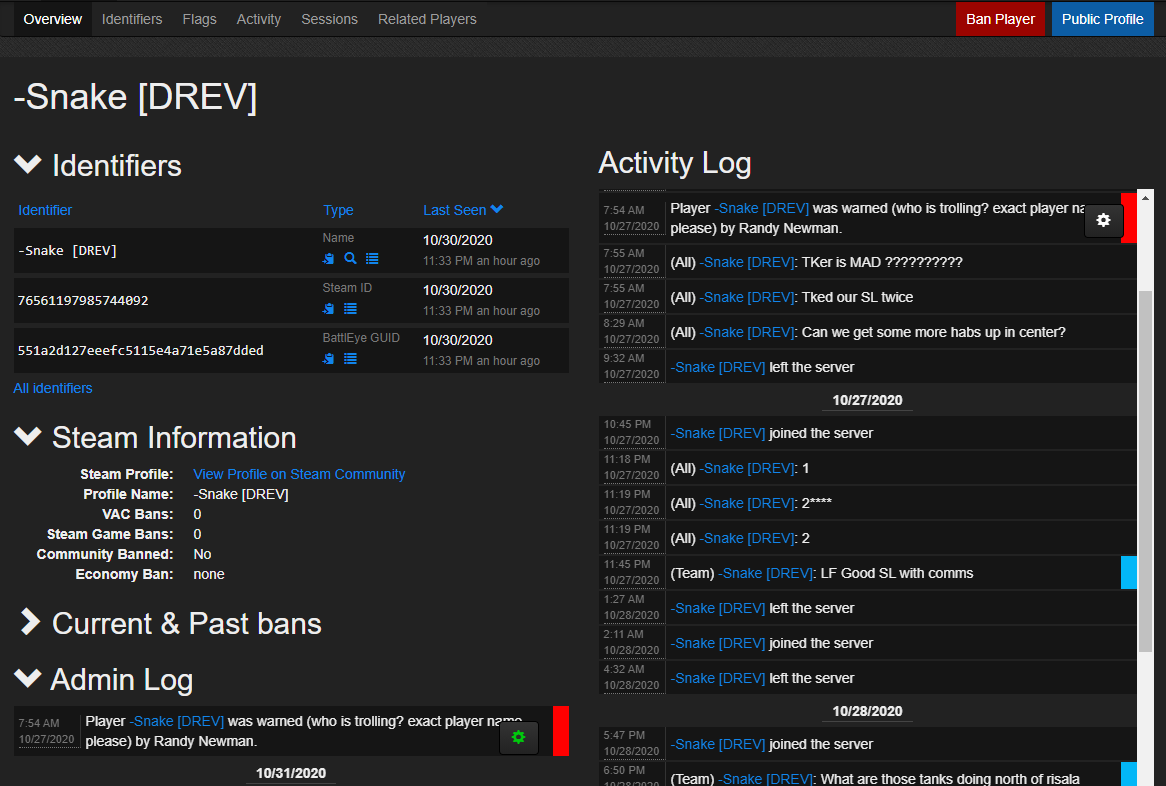Click the 10/28/2020 date separator in Activity Log

click(x=867, y=711)
